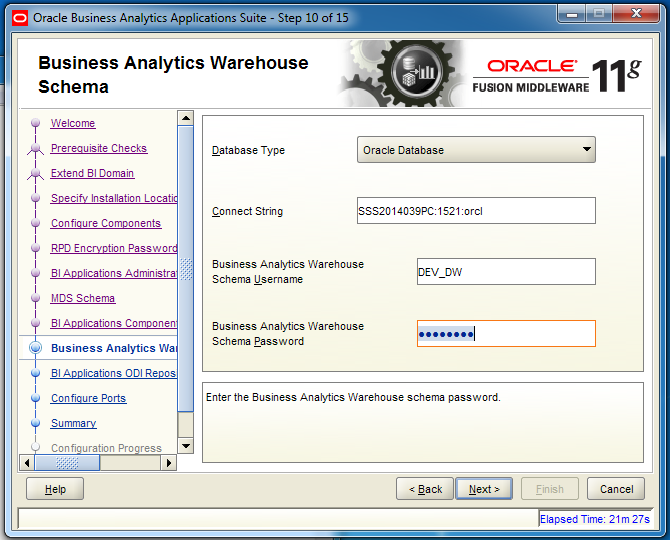
Task: Open the Configure Ports step
Action: pyautogui.click(x=88, y=398)
